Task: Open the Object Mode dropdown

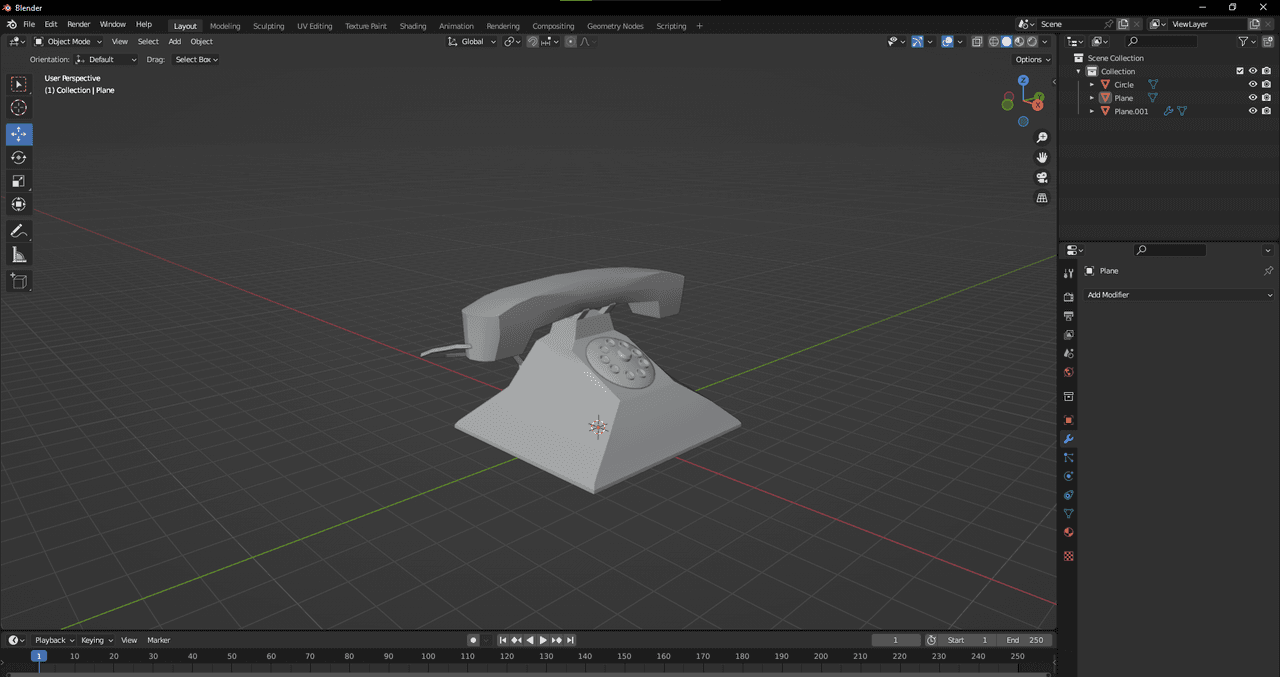Action: click(68, 42)
